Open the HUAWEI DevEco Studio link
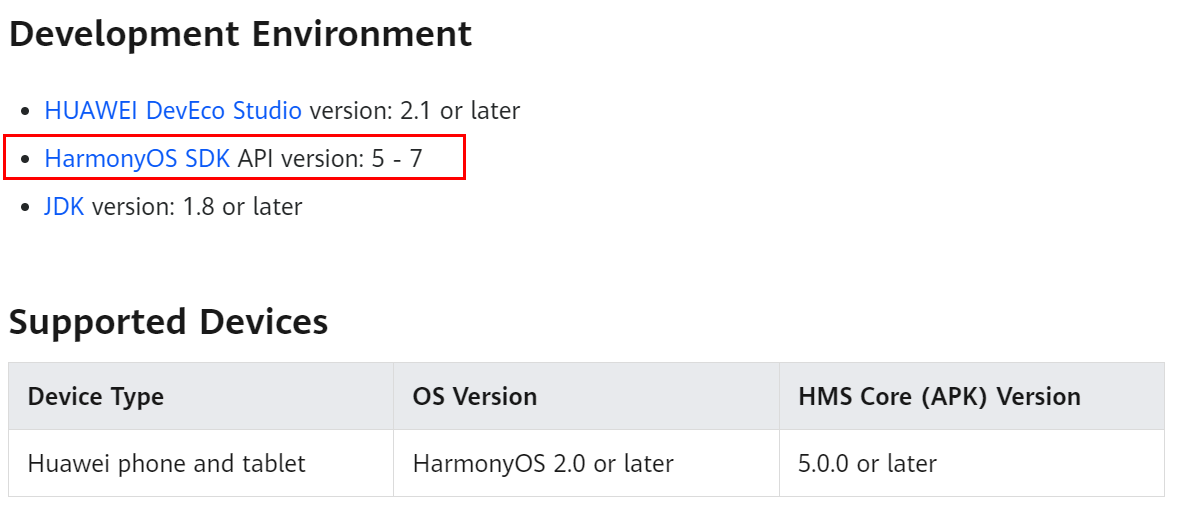This screenshot has height=514, width=1183. coord(172,110)
